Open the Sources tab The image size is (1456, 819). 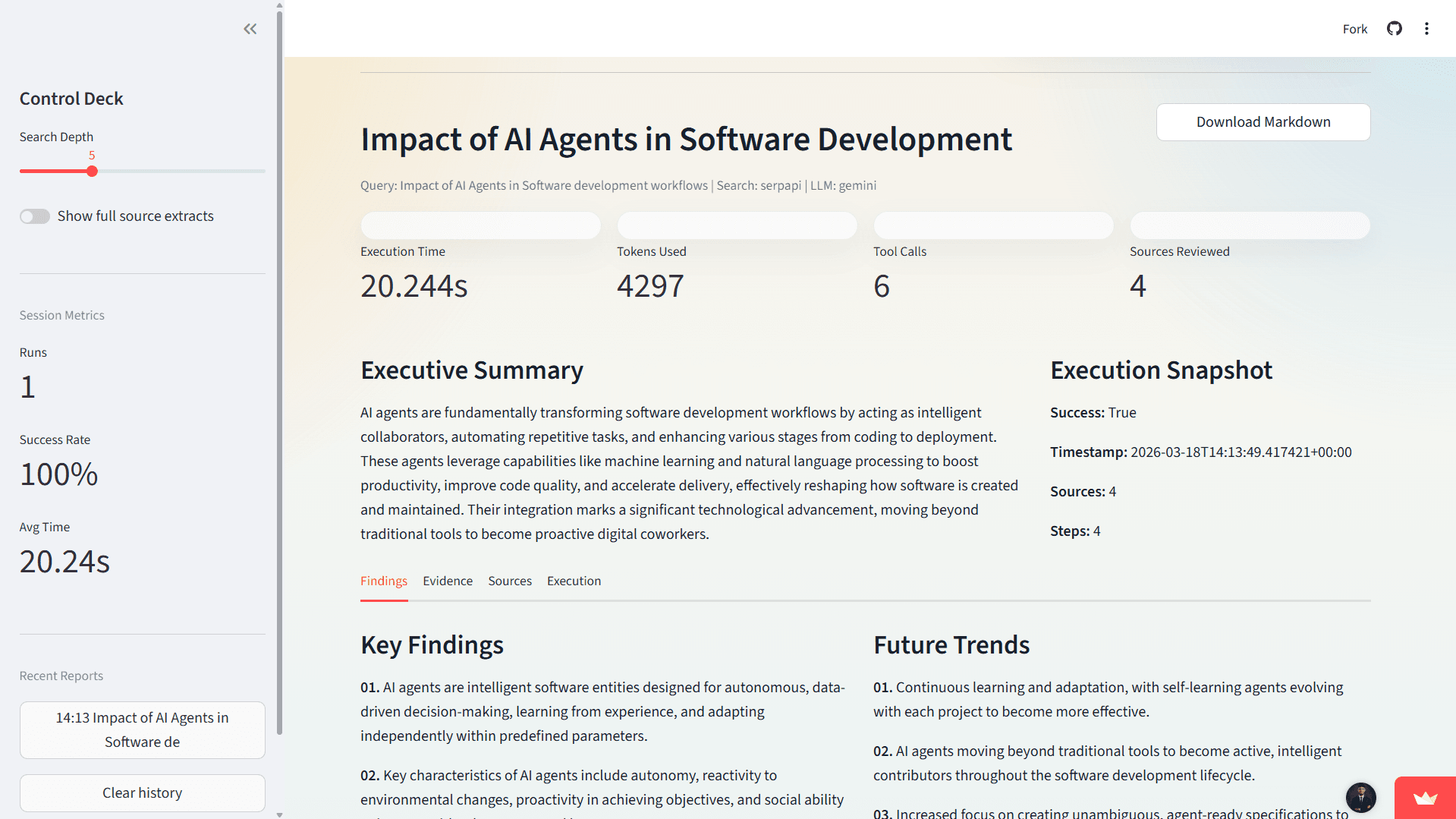click(x=510, y=581)
